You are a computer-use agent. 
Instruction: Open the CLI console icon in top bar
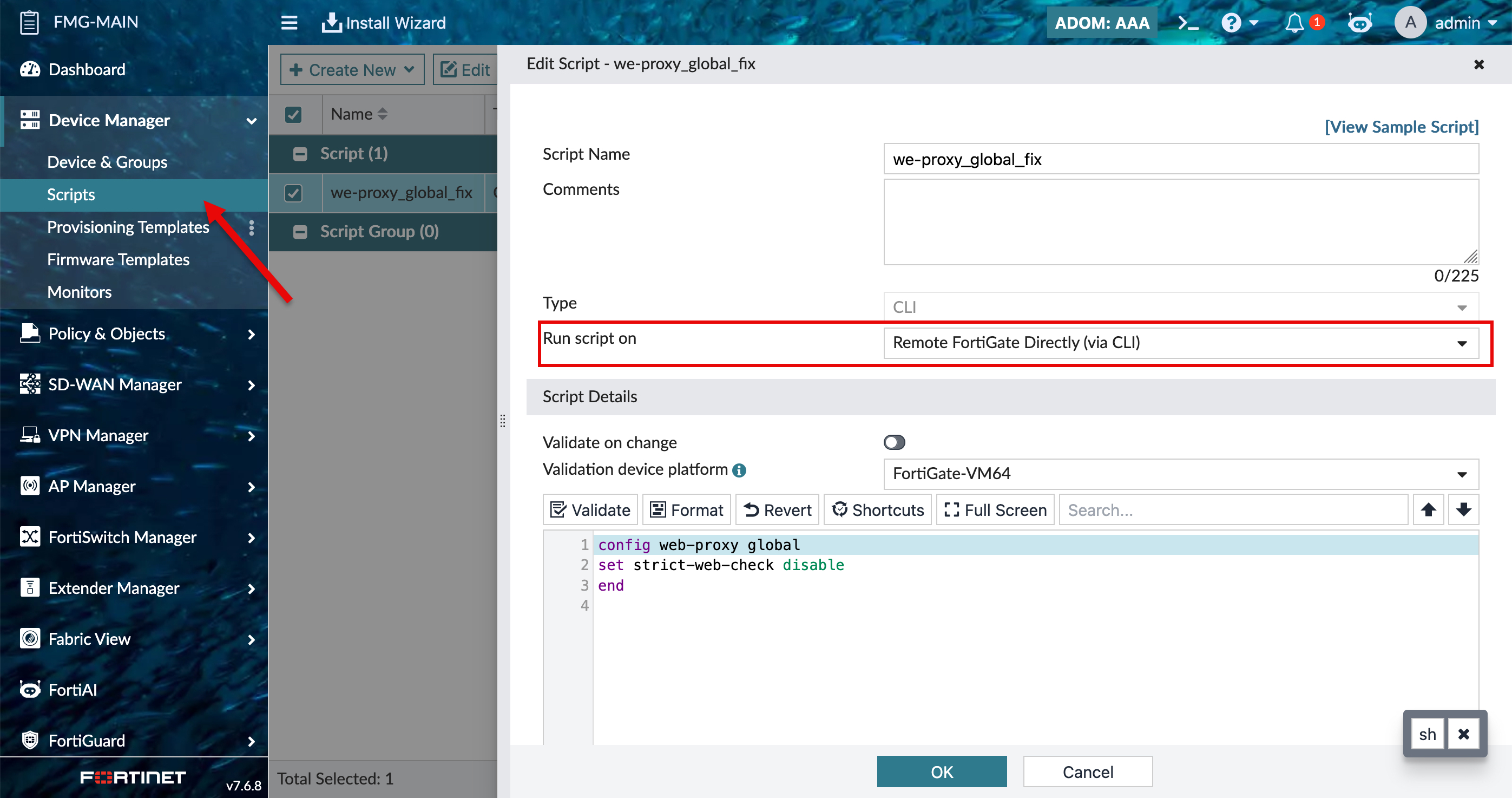click(x=1188, y=23)
